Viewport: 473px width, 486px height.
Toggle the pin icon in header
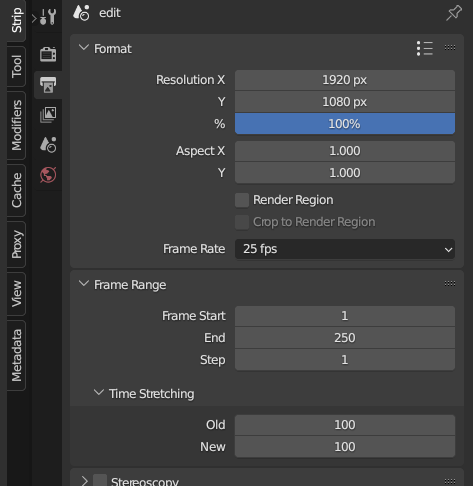coord(454,13)
